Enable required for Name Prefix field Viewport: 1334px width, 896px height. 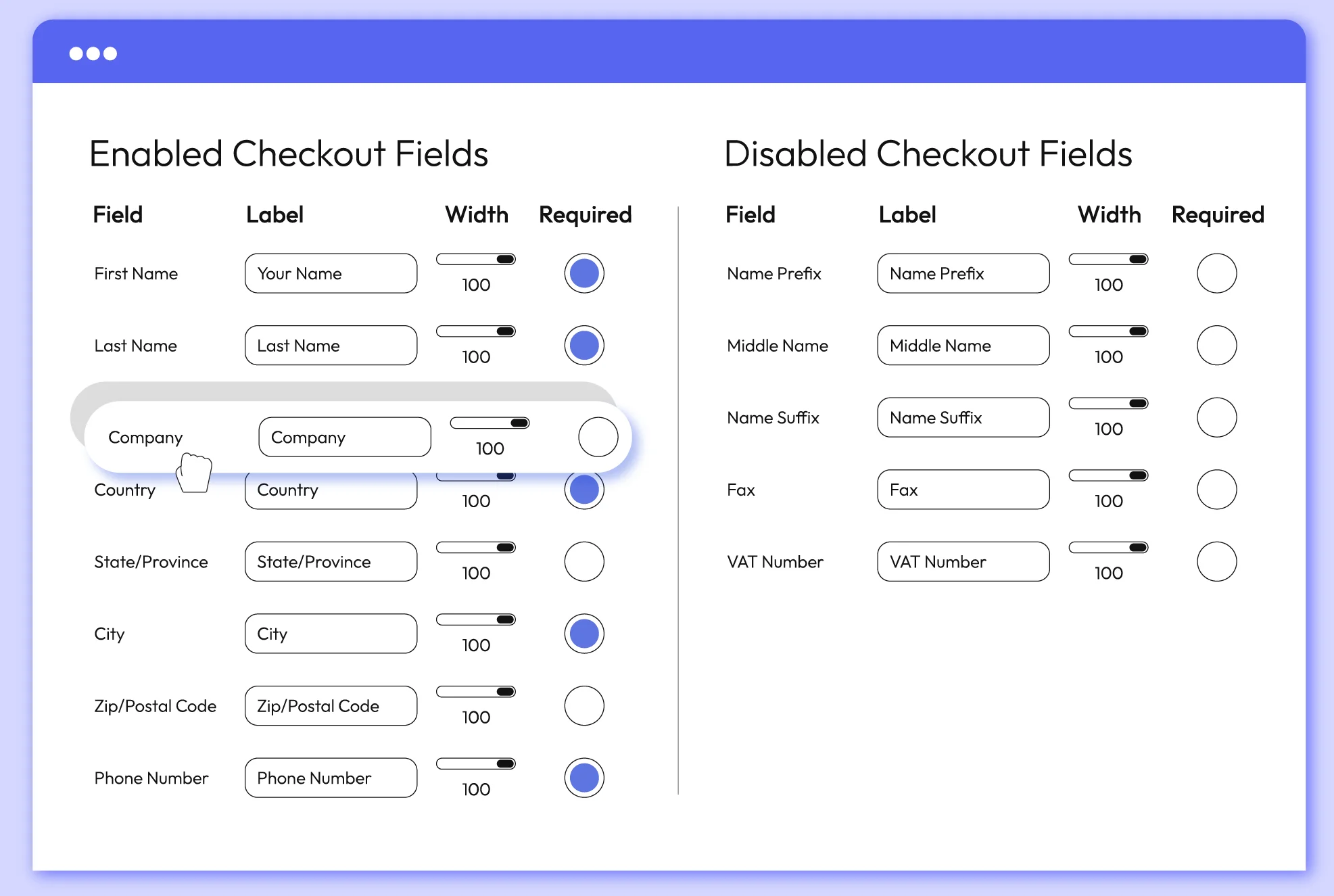[1216, 273]
